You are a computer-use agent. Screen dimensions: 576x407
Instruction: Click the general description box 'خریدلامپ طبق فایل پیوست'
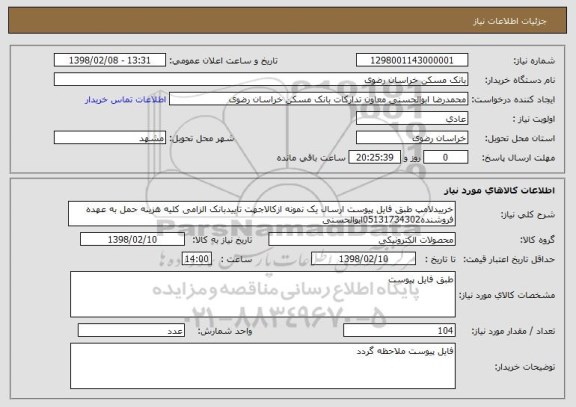[x=262, y=214]
